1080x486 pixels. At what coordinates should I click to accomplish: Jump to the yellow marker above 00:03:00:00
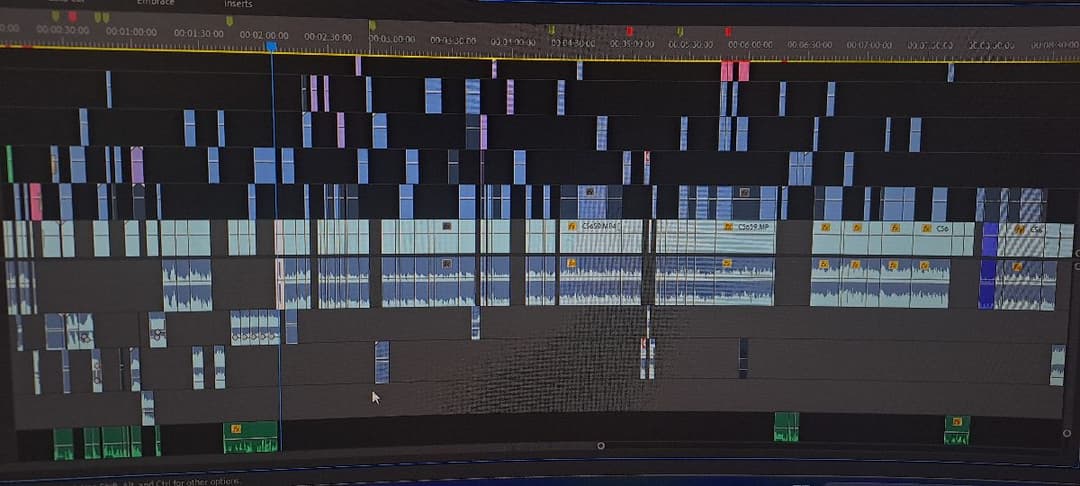click(373, 25)
